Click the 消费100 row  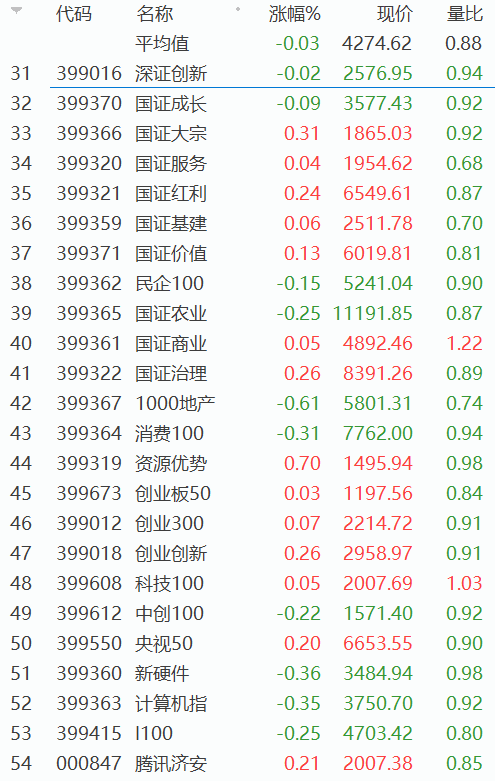[x=248, y=433]
